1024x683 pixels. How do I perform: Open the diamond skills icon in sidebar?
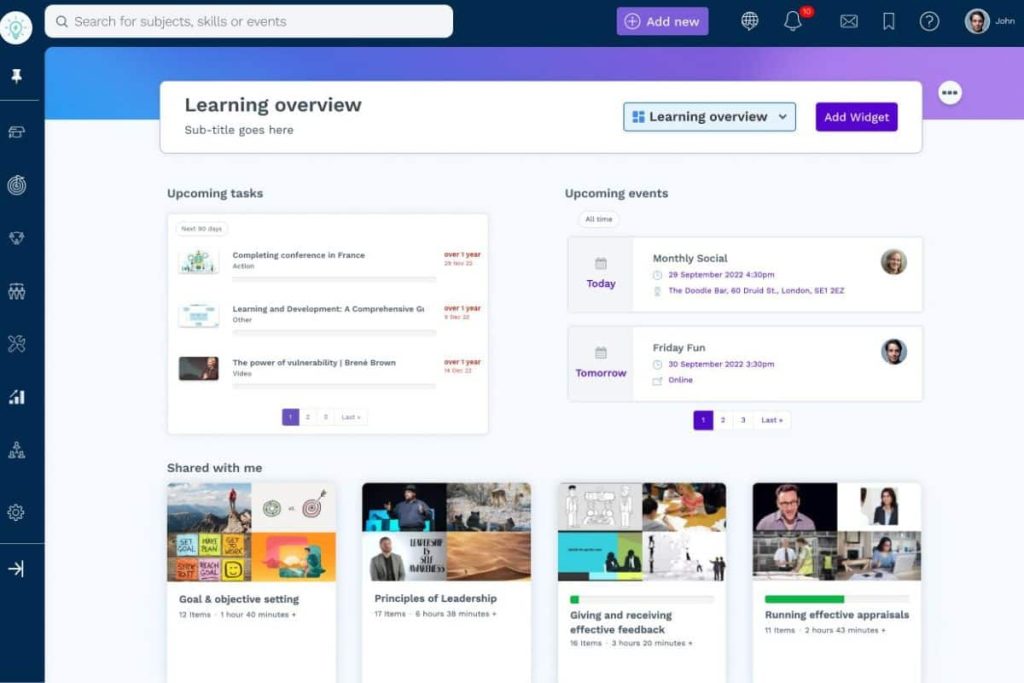pyautogui.click(x=16, y=238)
